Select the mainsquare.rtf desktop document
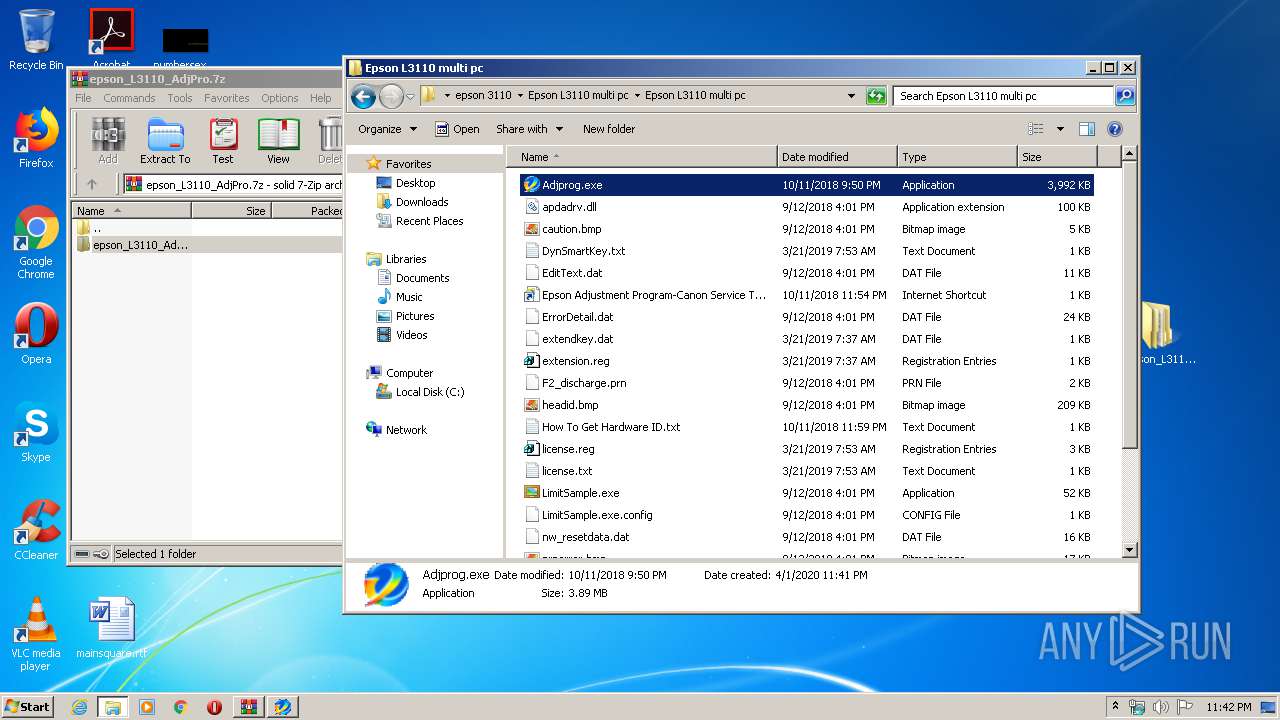 (111, 629)
